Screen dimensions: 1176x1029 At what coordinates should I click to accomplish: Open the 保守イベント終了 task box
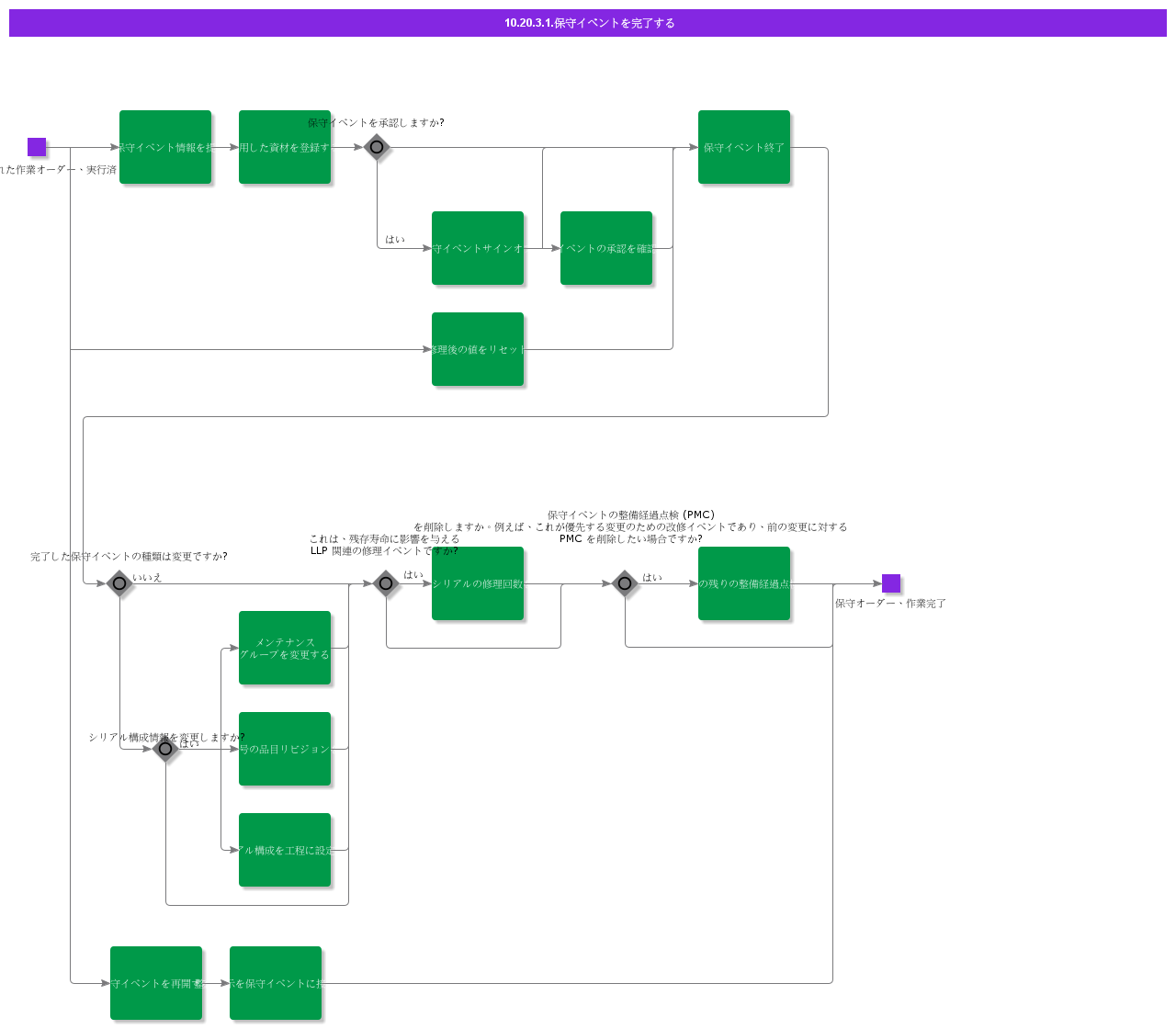[x=744, y=147]
